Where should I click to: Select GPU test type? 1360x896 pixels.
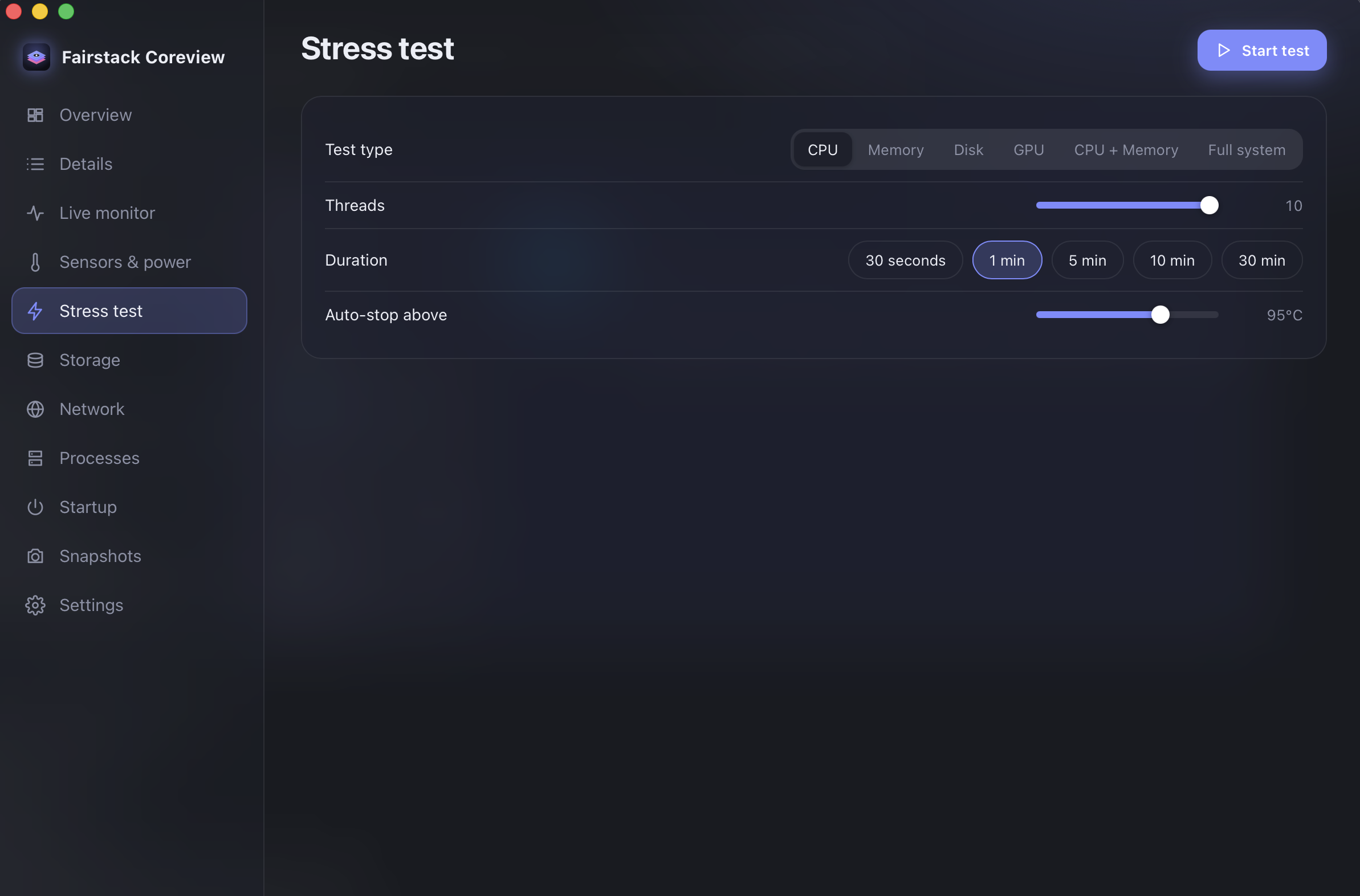(1029, 150)
